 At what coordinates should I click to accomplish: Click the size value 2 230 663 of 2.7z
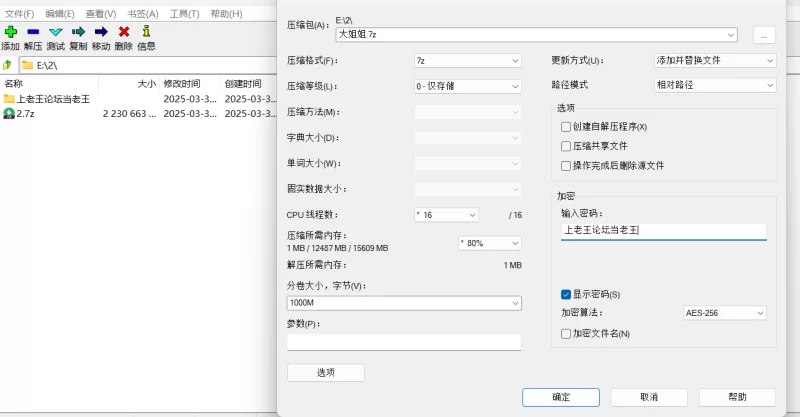click(130, 114)
